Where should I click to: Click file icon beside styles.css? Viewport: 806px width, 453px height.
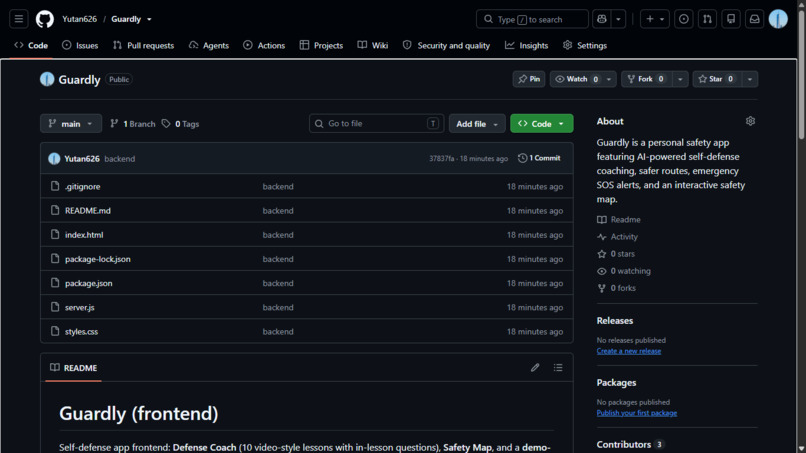[55, 331]
